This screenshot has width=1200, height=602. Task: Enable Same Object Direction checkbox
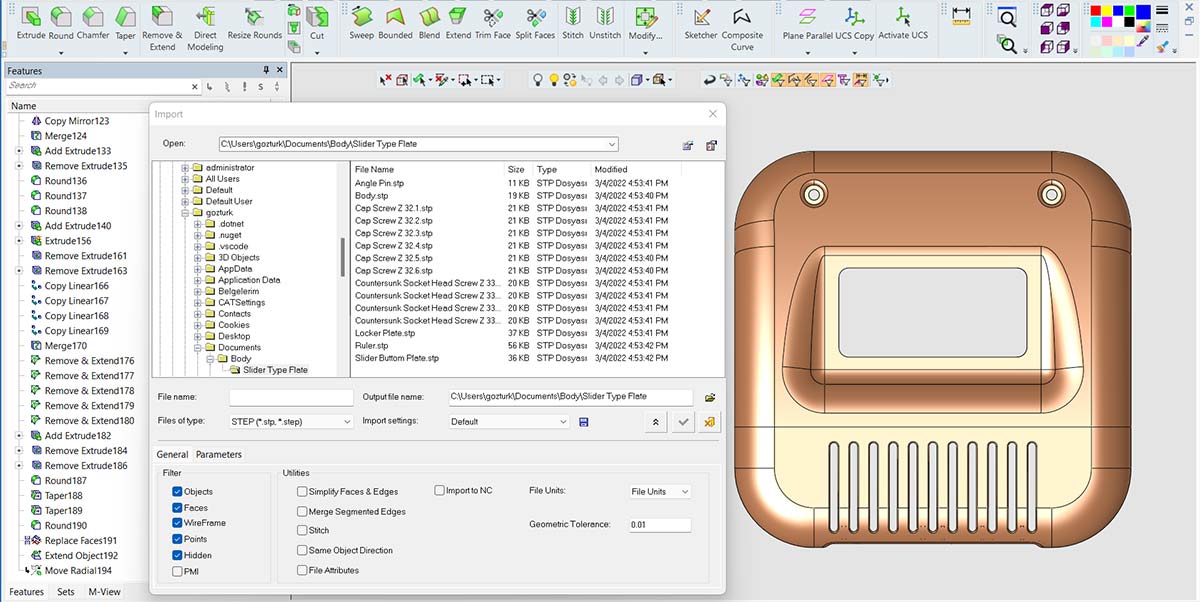click(x=302, y=550)
